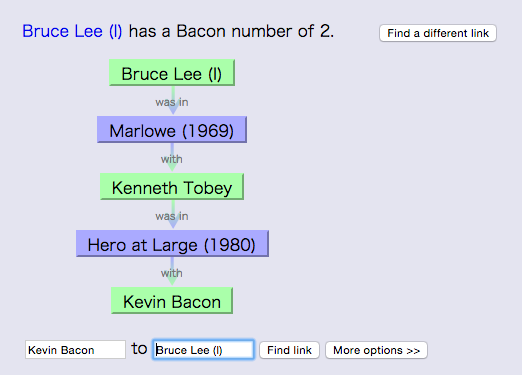Image resolution: width=522 pixels, height=375 pixels.
Task: Click the digit 2 ending the heading
Action: pos(327,31)
